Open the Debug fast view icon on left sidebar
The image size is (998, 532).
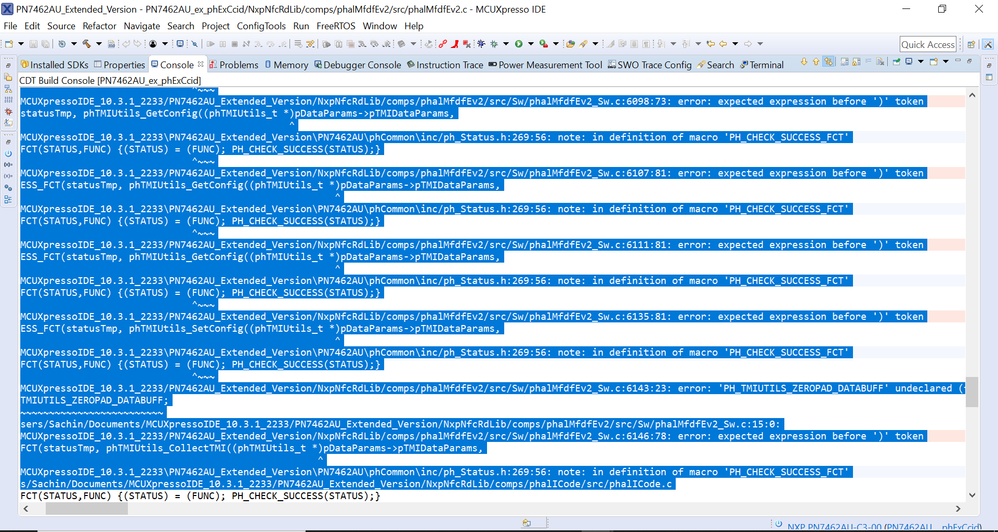coord(8,111)
